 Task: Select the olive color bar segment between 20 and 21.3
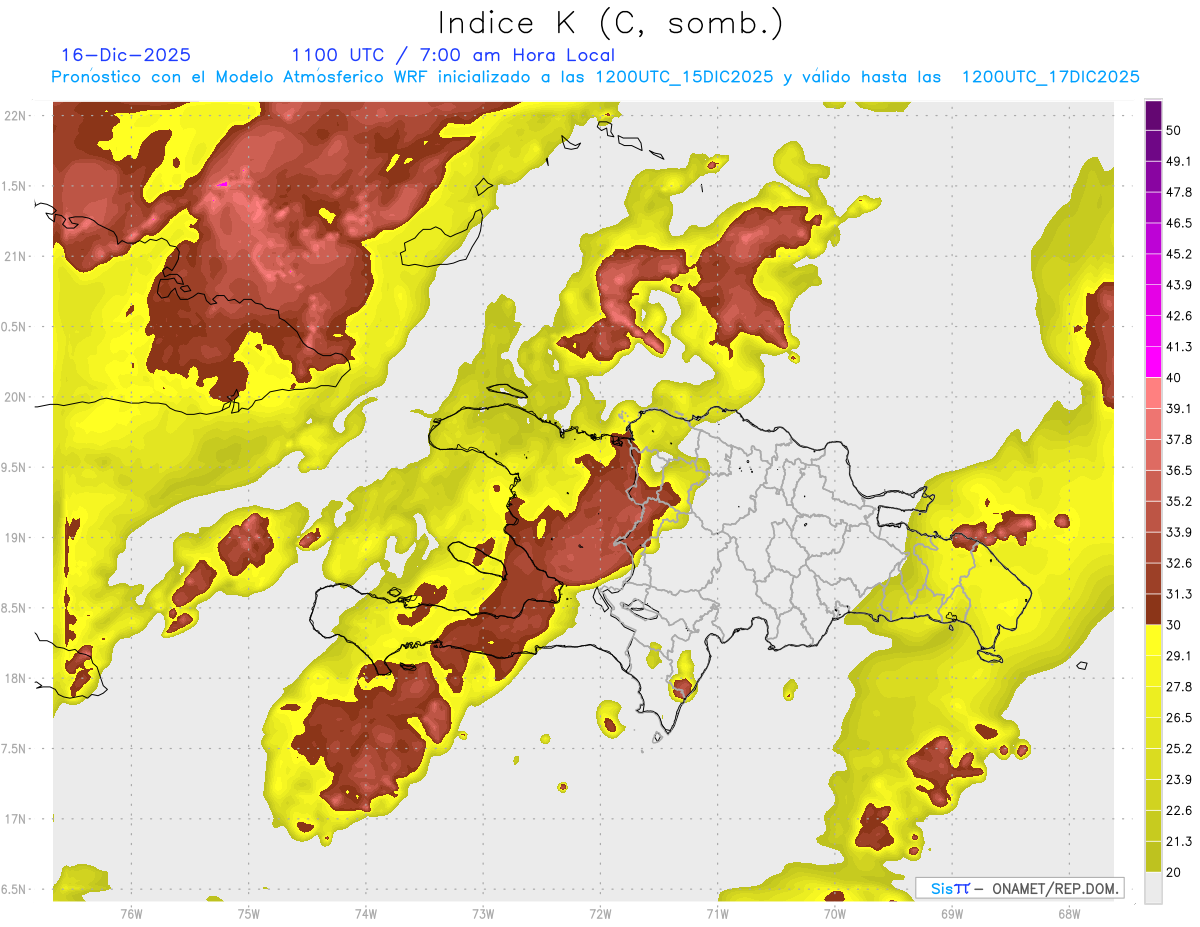coord(1153,856)
